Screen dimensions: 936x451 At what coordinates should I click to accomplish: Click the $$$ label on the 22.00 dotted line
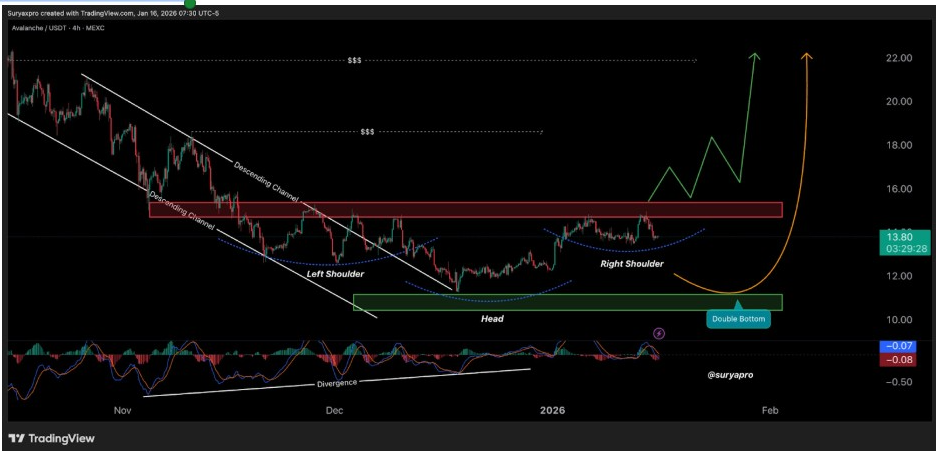click(354, 61)
